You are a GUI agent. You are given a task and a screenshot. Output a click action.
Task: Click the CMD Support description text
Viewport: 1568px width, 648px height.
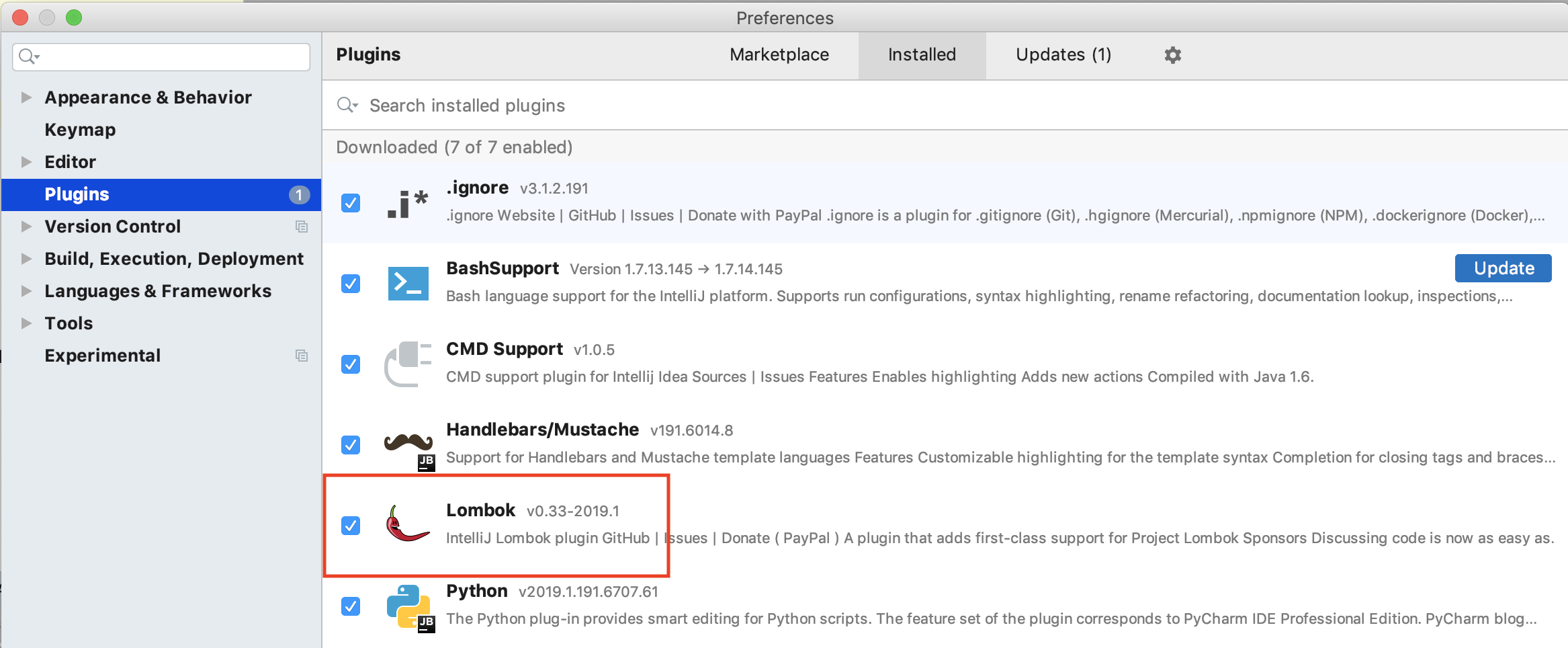click(880, 376)
